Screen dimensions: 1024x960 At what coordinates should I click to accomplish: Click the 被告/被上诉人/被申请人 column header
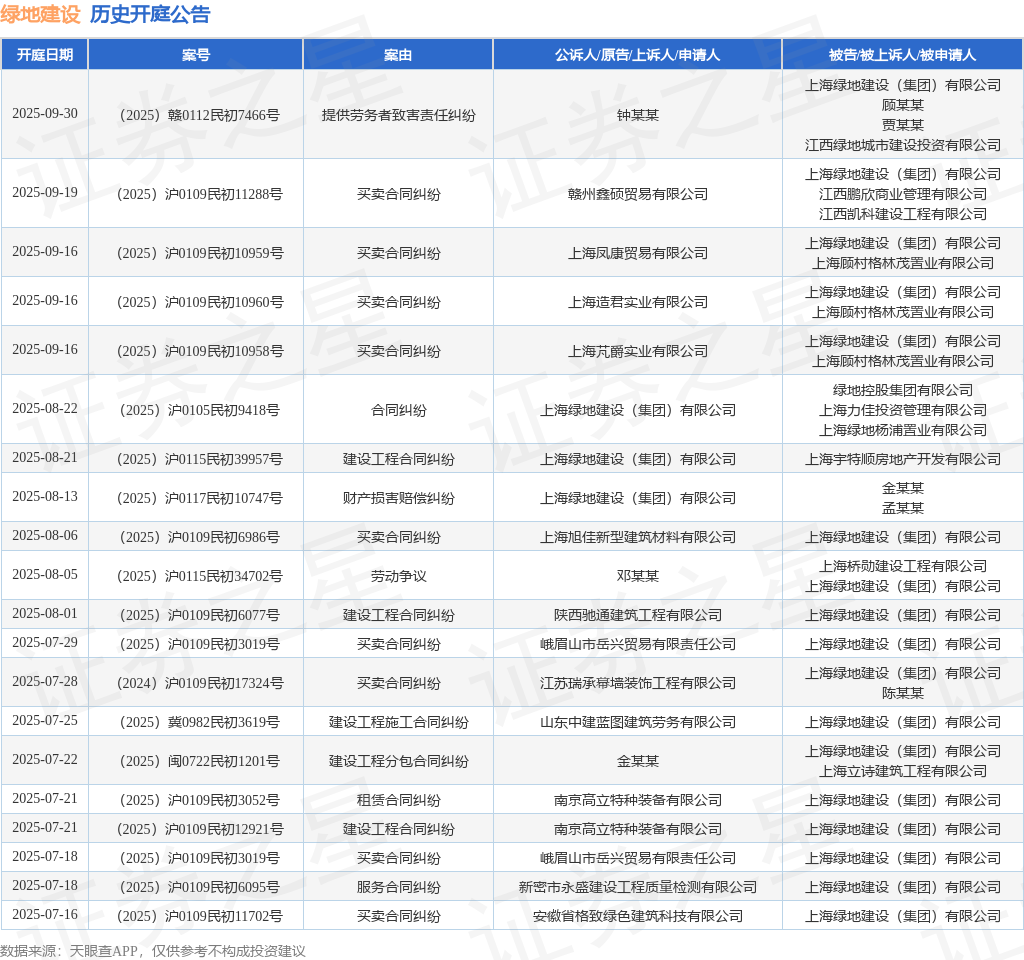coord(902,55)
